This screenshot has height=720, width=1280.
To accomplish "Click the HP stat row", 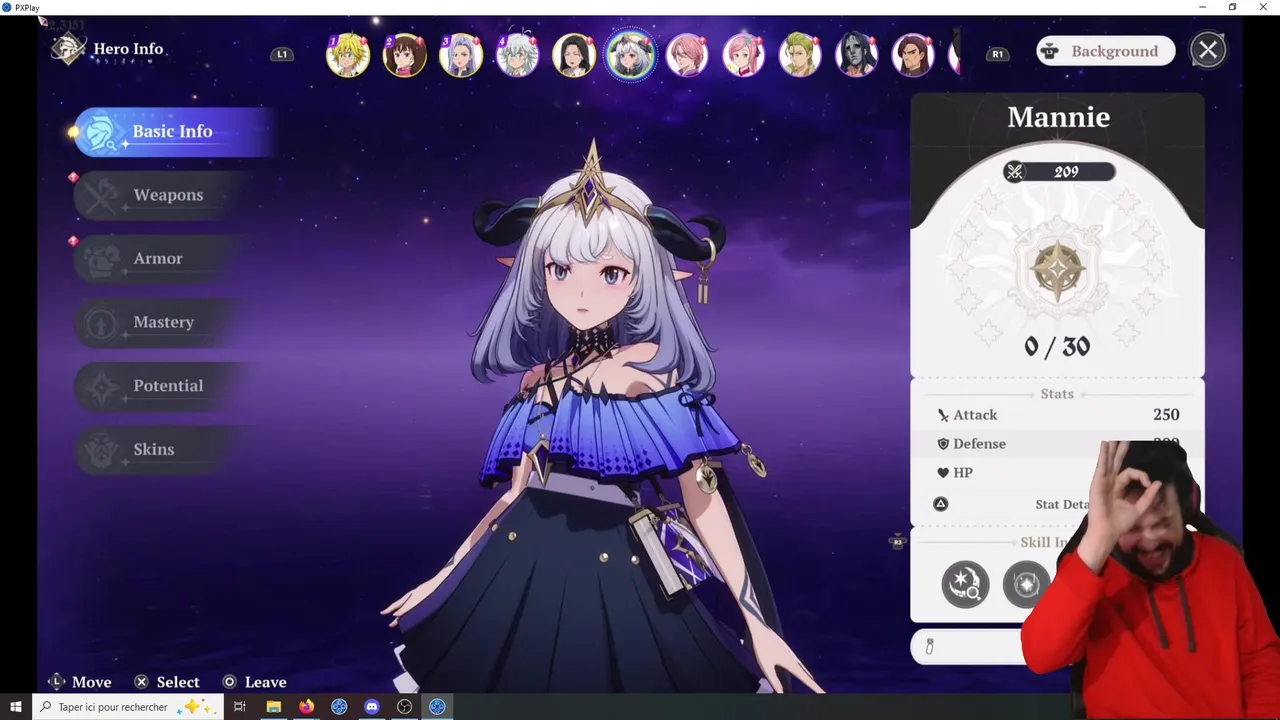I will click(1057, 473).
